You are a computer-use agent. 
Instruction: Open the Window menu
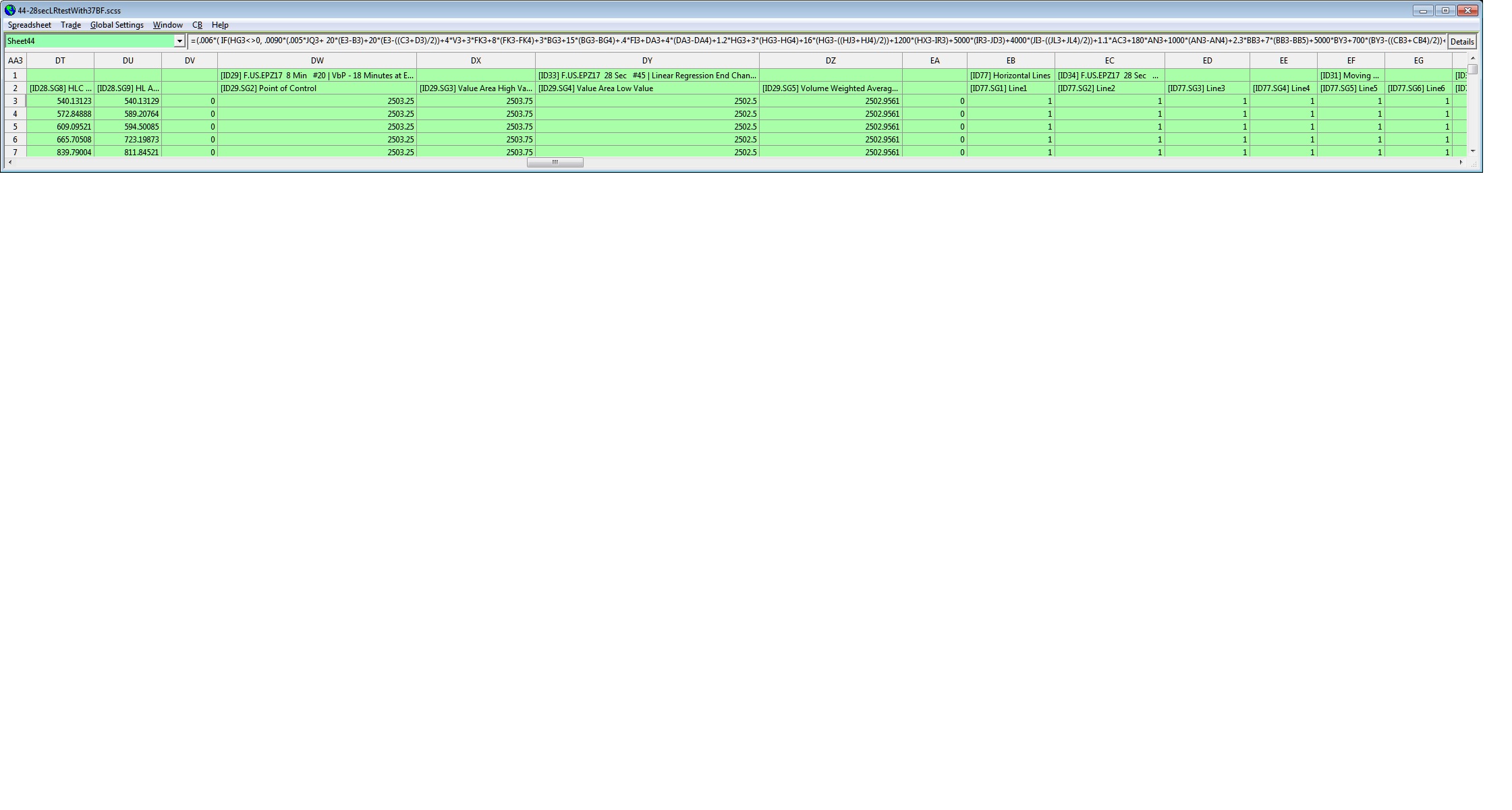[167, 25]
